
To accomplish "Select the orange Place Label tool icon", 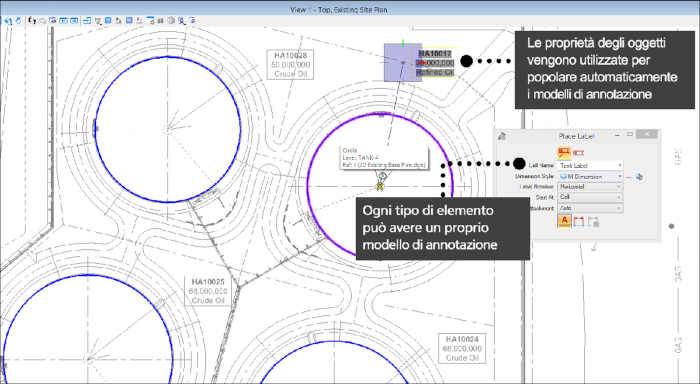I will [x=564, y=153].
